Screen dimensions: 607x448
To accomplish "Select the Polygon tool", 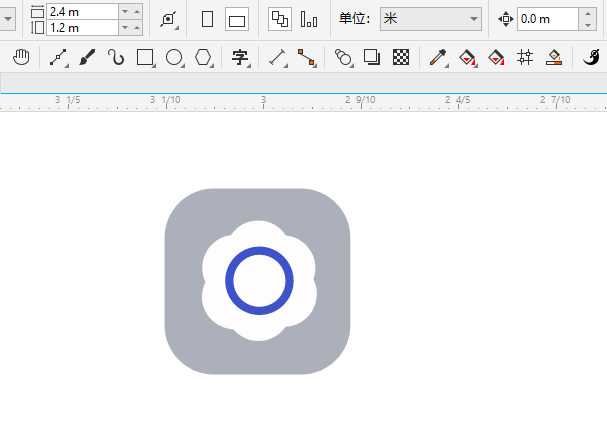I will coord(203,57).
